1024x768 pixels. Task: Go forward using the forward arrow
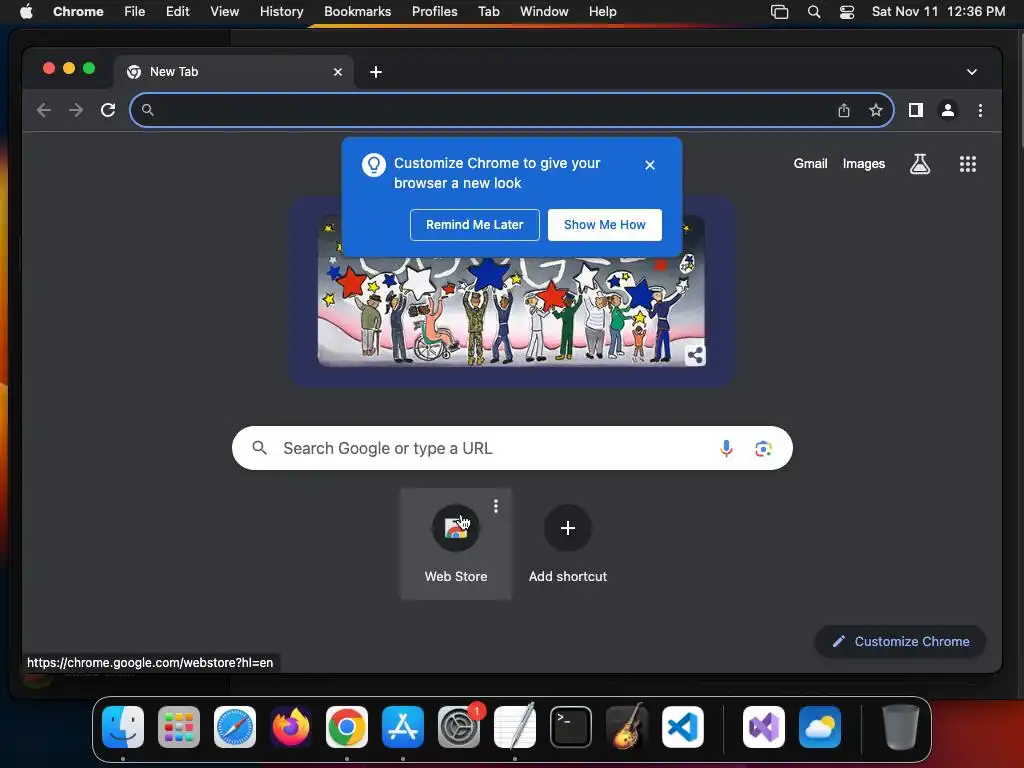[x=76, y=110]
